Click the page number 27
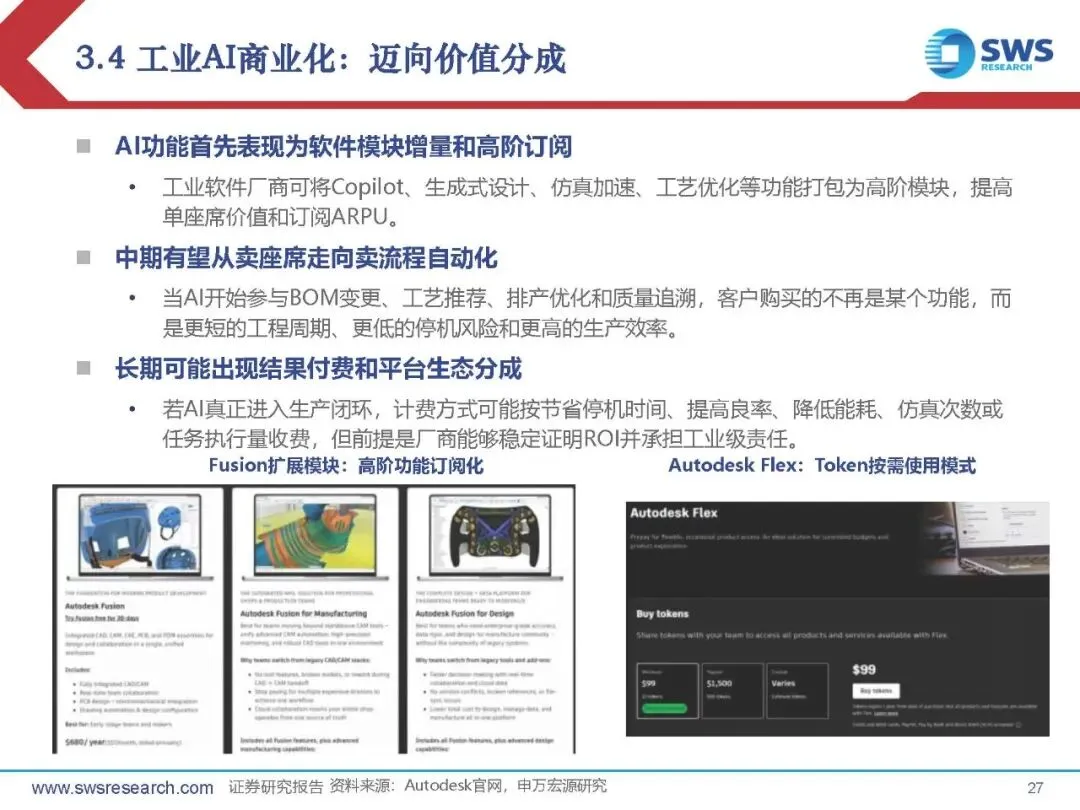Image resolution: width=1080 pixels, height=810 pixels. [x=1035, y=788]
